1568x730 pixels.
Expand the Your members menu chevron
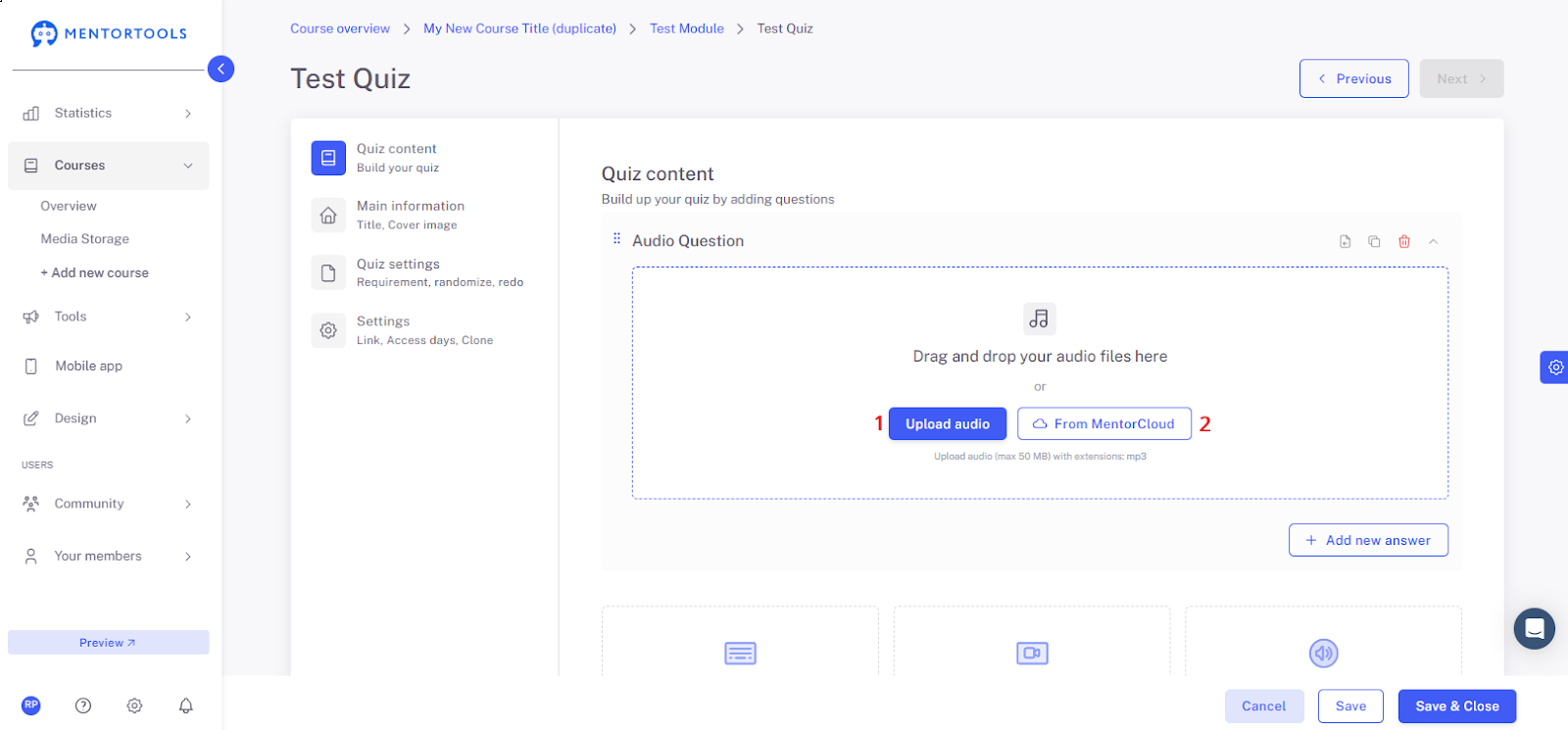pyautogui.click(x=188, y=557)
